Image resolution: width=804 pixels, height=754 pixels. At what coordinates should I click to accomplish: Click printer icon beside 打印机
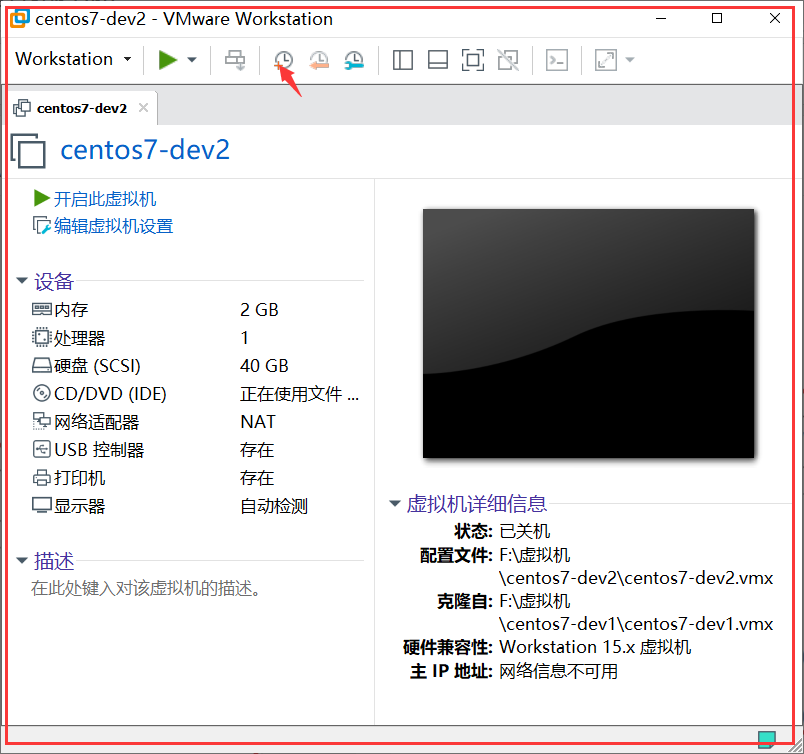coord(42,478)
